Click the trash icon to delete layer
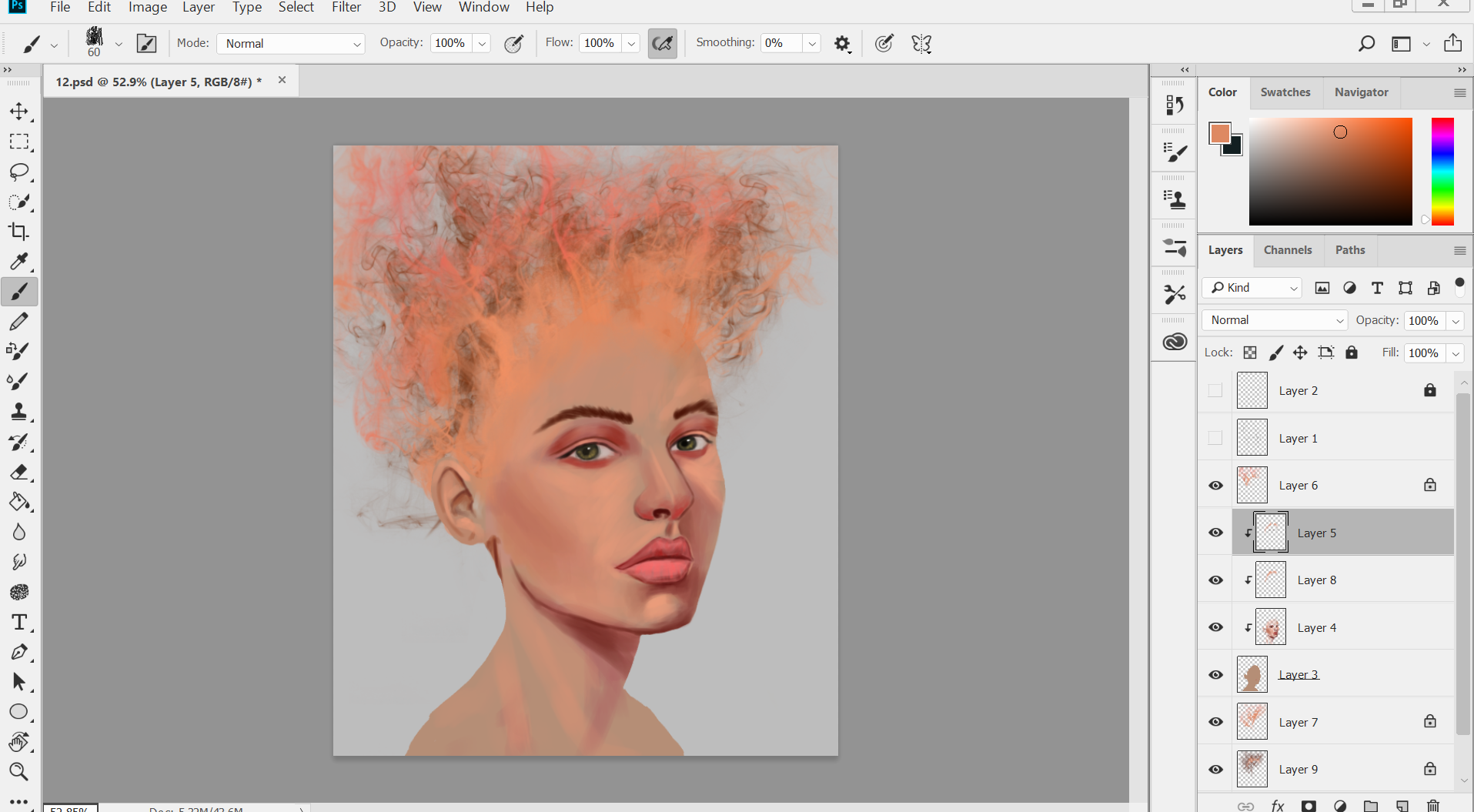1474x812 pixels. point(1432,806)
